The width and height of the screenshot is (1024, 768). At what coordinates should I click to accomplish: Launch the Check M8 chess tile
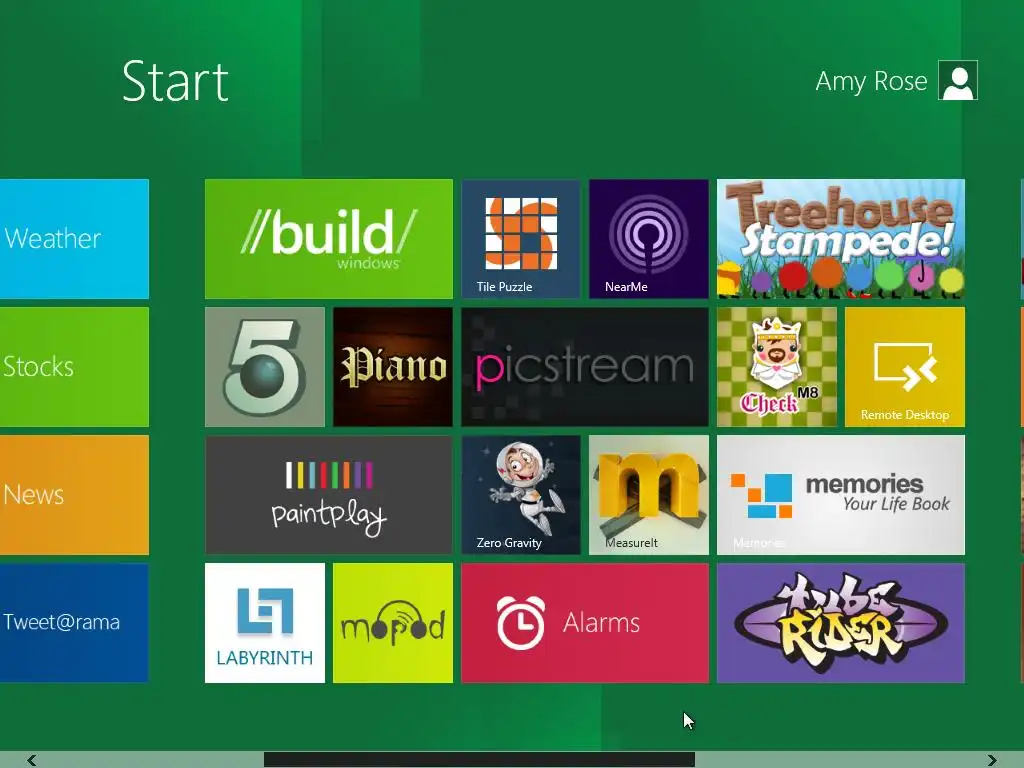[x=776, y=367]
